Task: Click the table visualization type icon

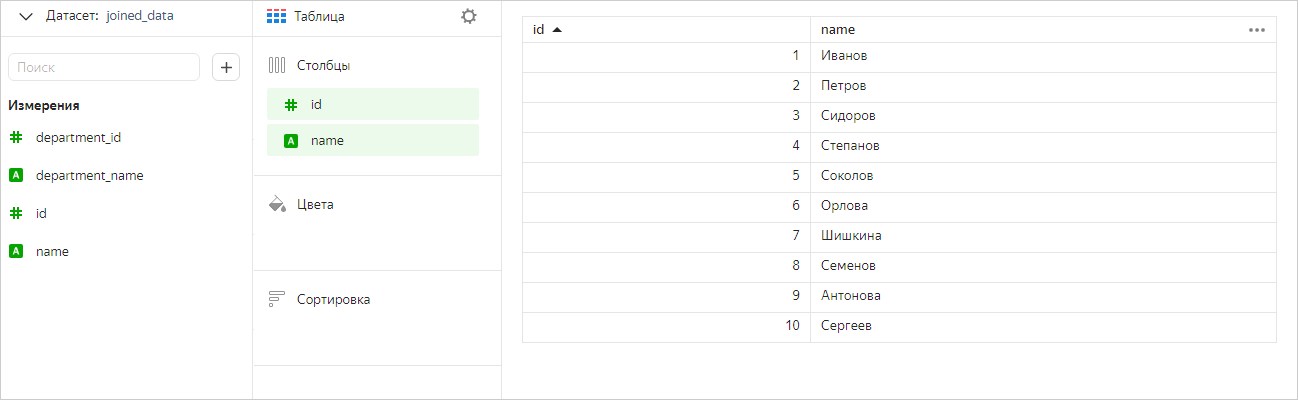Action: click(277, 16)
